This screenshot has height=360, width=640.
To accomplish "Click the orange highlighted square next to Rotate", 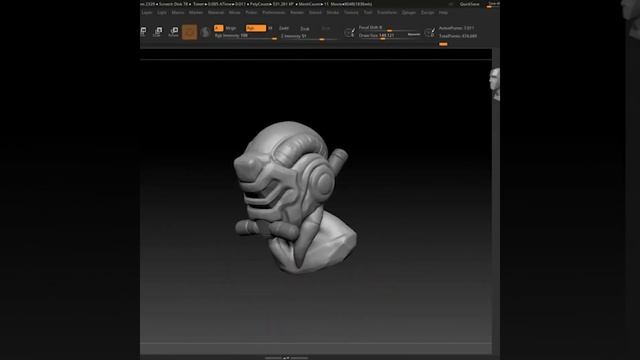I will [x=189, y=32].
